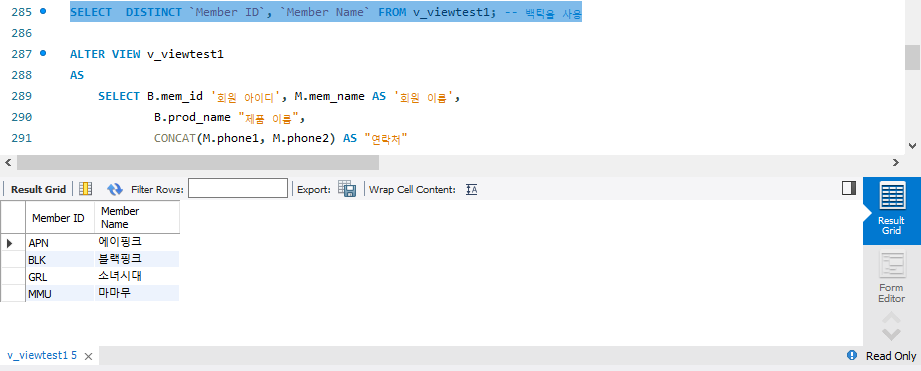The height and width of the screenshot is (371, 921).
Task: Click the Read Only info icon
Action: coord(852,355)
